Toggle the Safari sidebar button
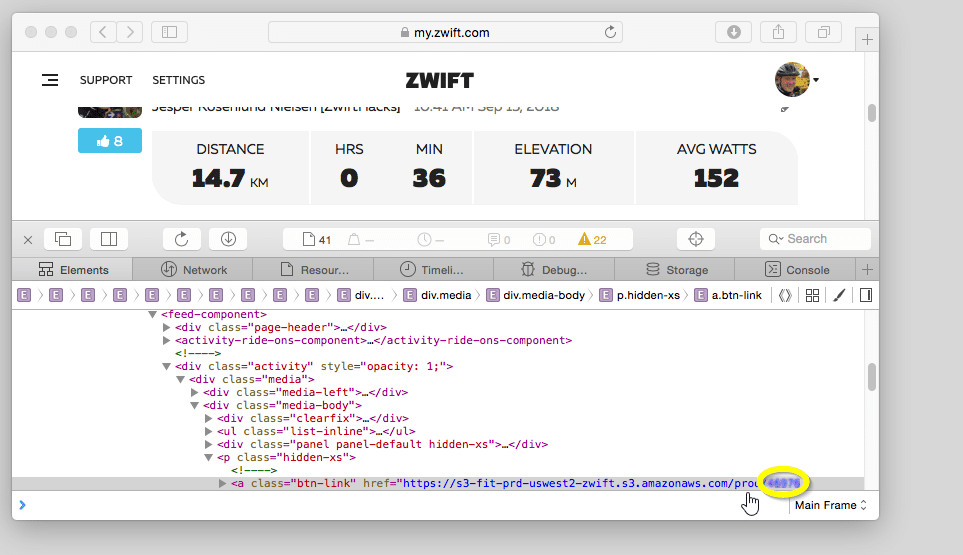963x555 pixels. click(x=170, y=32)
